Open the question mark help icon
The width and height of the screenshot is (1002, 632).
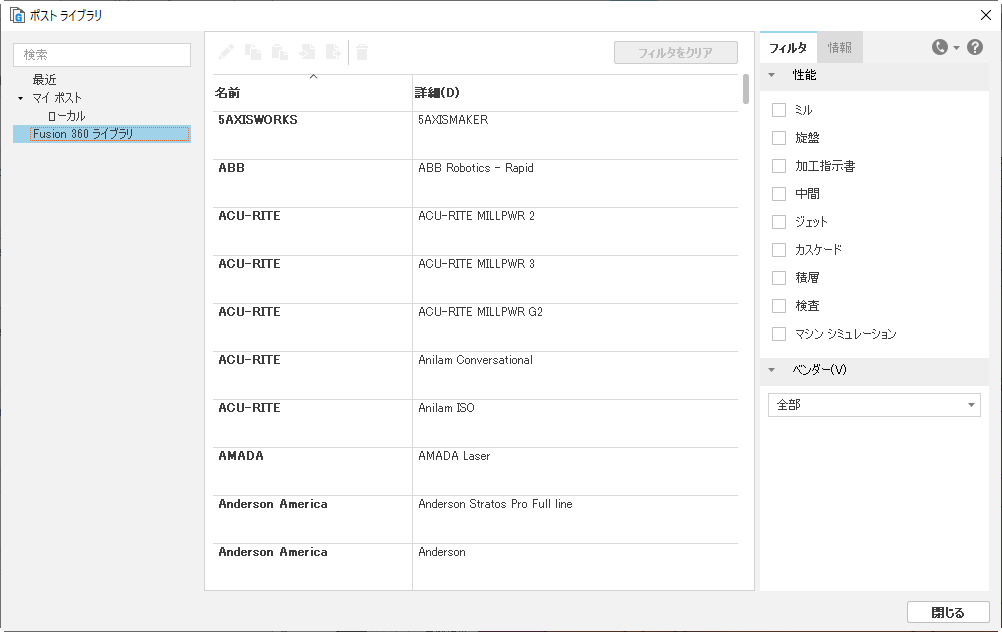click(x=975, y=47)
